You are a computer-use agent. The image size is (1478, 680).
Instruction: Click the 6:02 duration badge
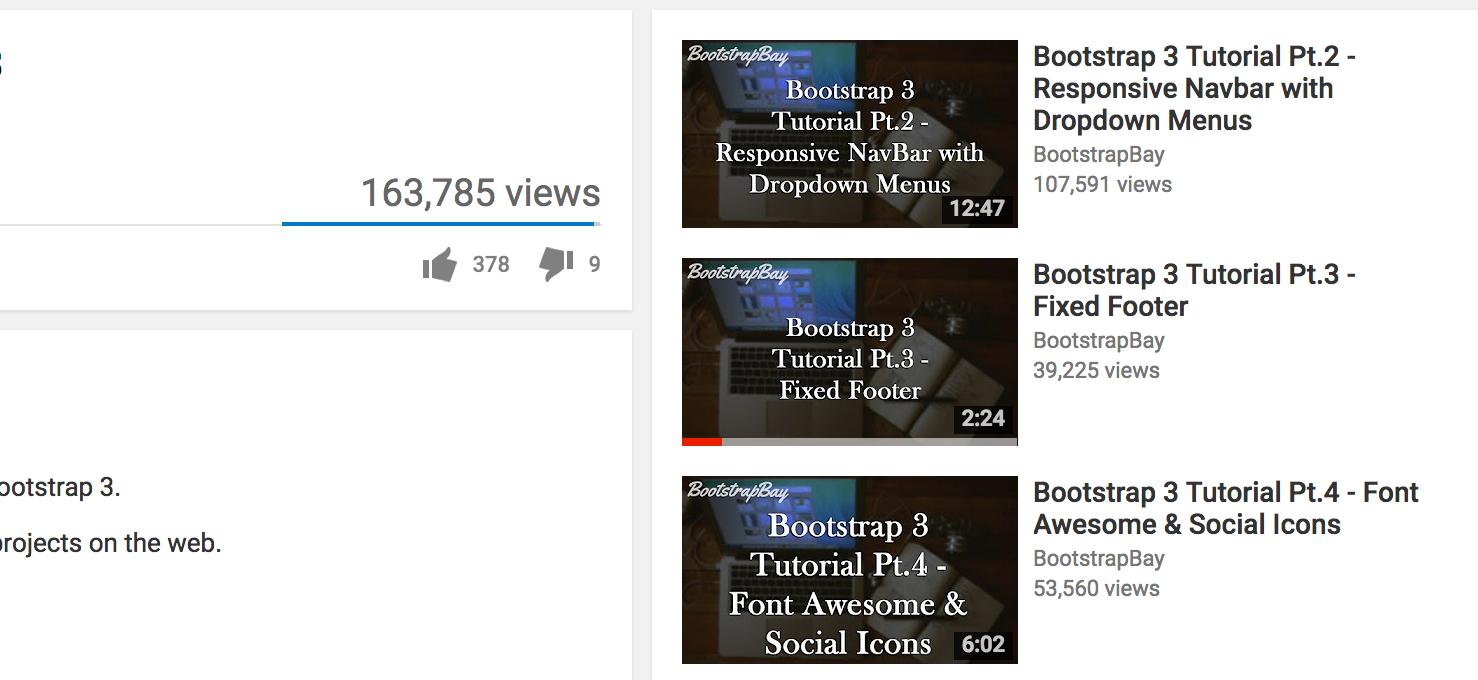(x=983, y=645)
